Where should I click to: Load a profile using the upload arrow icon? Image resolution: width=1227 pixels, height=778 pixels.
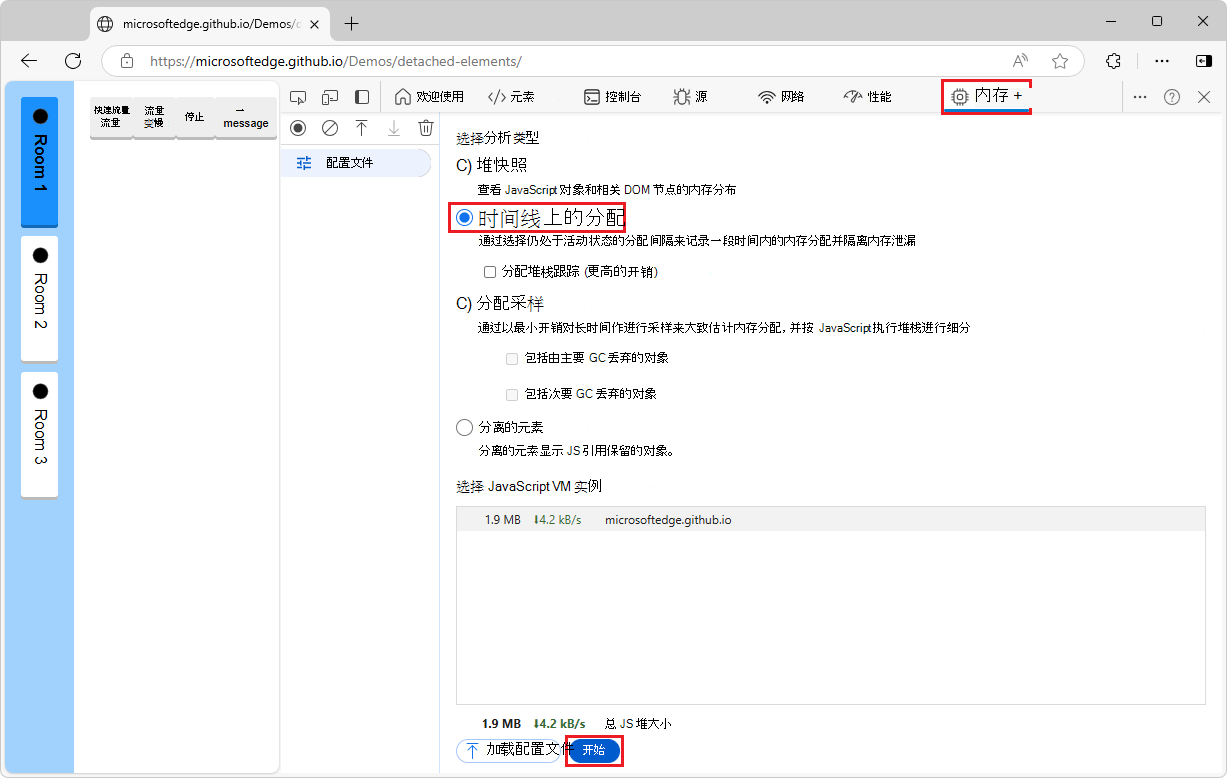(x=362, y=128)
